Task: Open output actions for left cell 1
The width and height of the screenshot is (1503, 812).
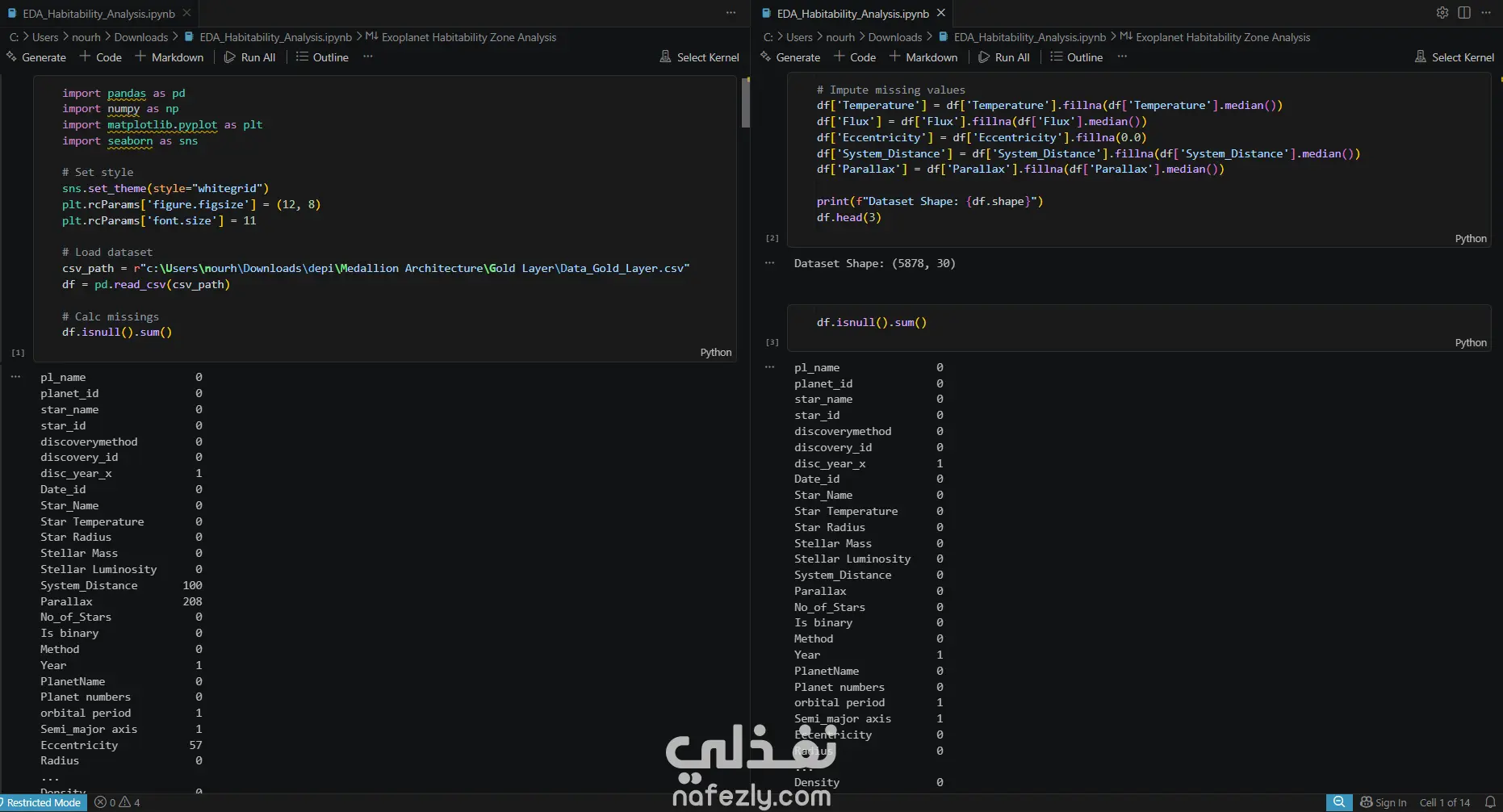Action: coord(15,377)
